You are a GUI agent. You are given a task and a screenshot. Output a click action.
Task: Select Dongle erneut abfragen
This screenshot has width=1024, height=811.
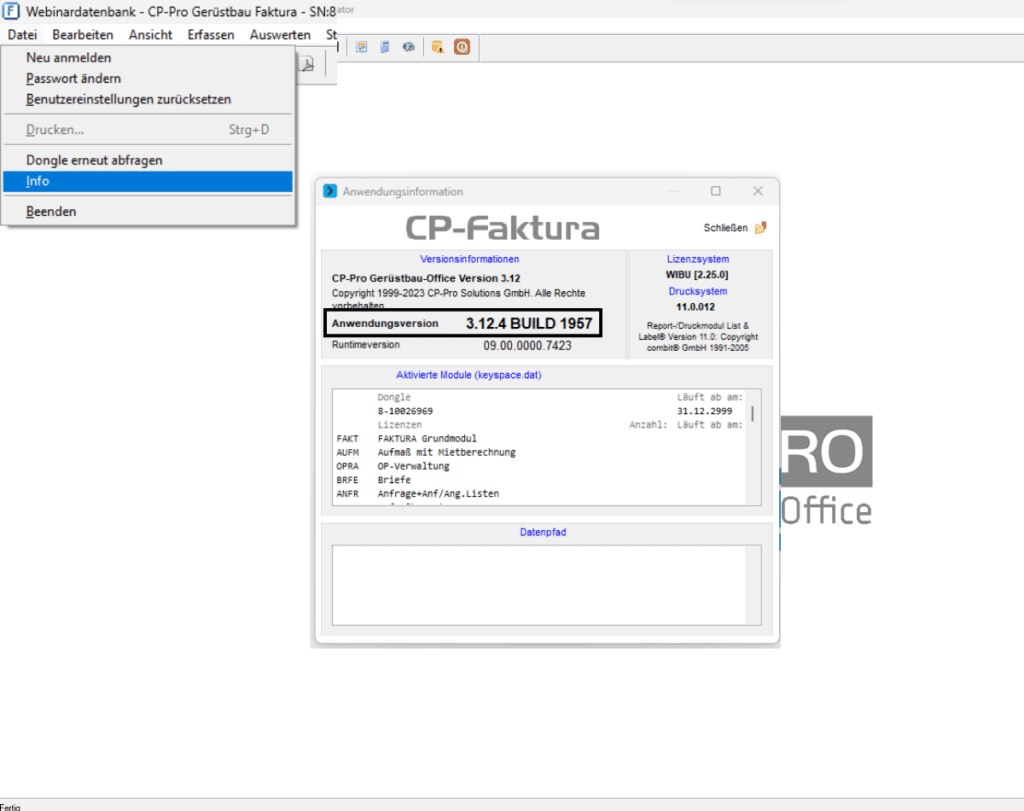pos(148,160)
